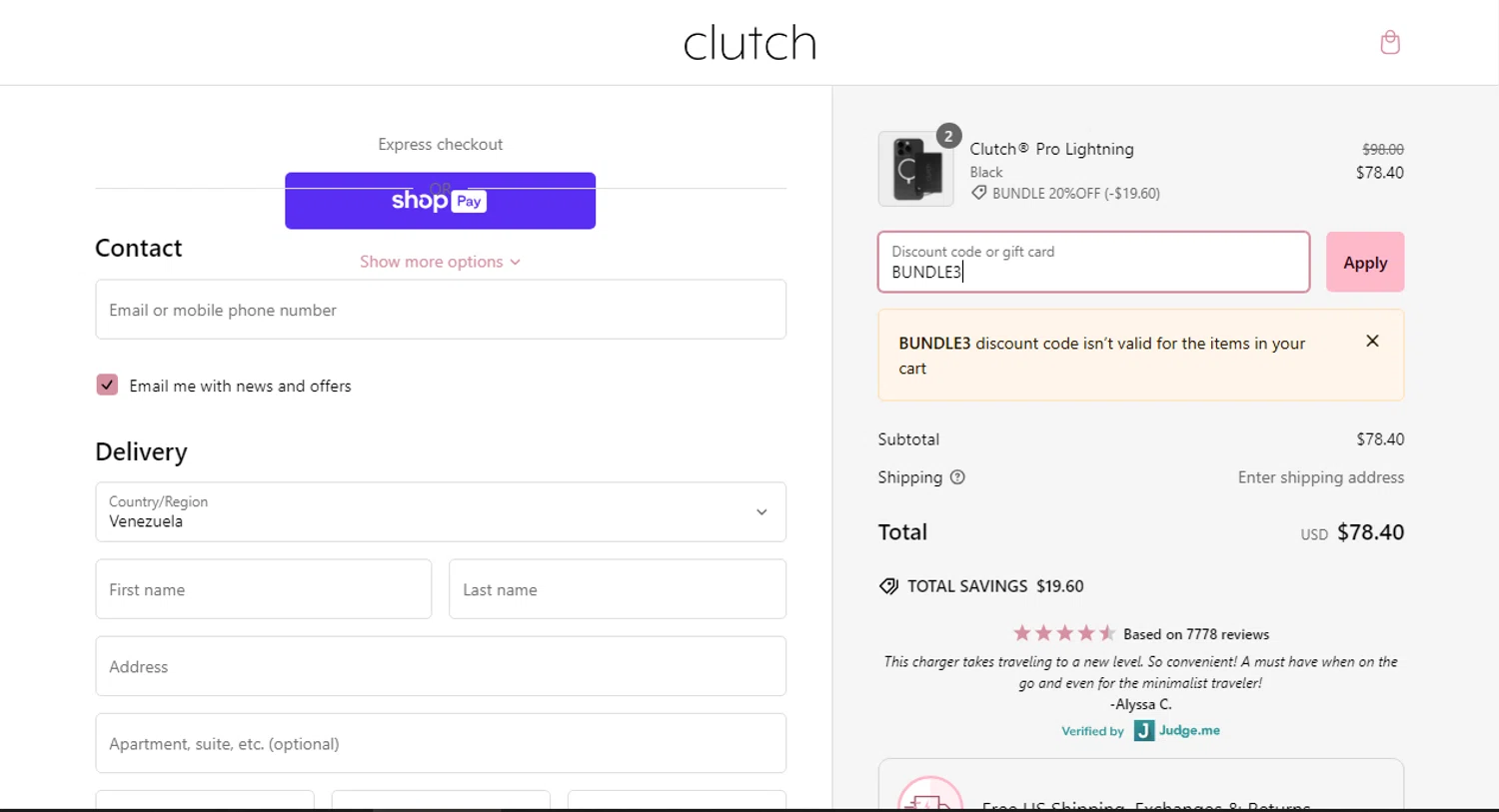Click the Total Savings tag icon

click(x=888, y=586)
